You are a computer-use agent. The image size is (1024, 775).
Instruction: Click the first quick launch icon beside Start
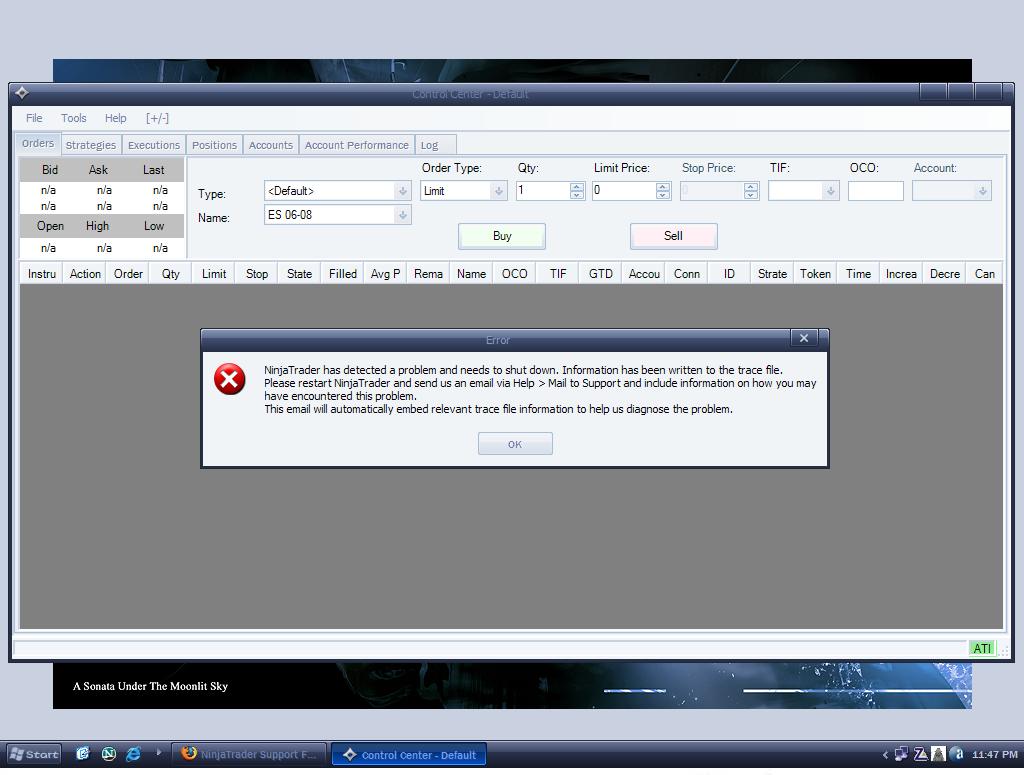click(x=83, y=753)
